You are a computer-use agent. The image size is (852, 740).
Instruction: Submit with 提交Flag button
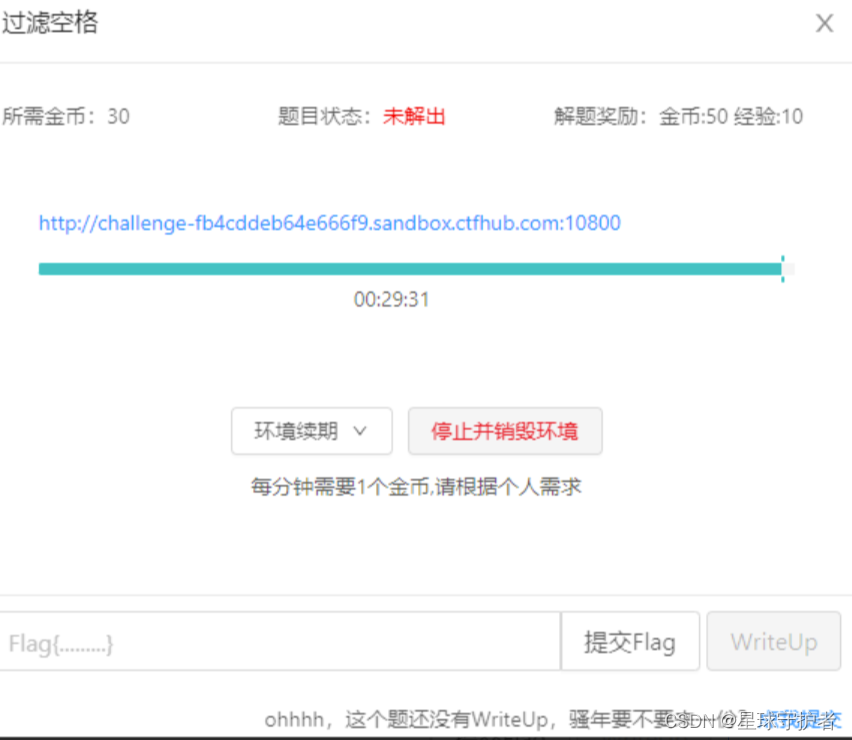click(630, 642)
